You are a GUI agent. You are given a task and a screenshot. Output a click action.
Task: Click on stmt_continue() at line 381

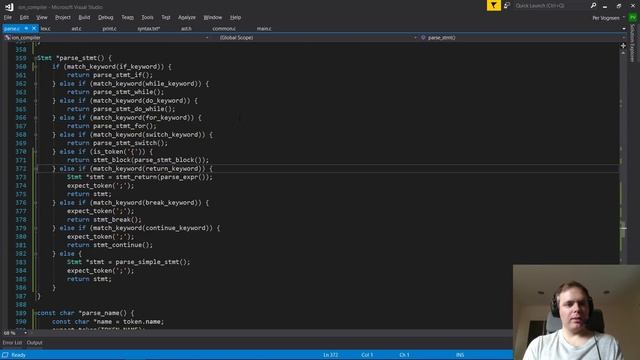[x=122, y=245]
